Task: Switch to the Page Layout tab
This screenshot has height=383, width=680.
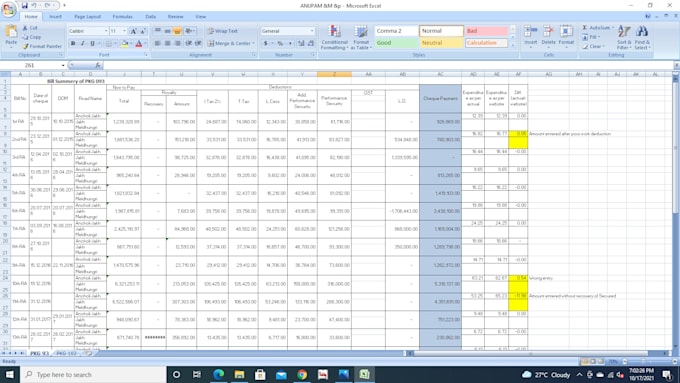Action: pyautogui.click(x=88, y=16)
